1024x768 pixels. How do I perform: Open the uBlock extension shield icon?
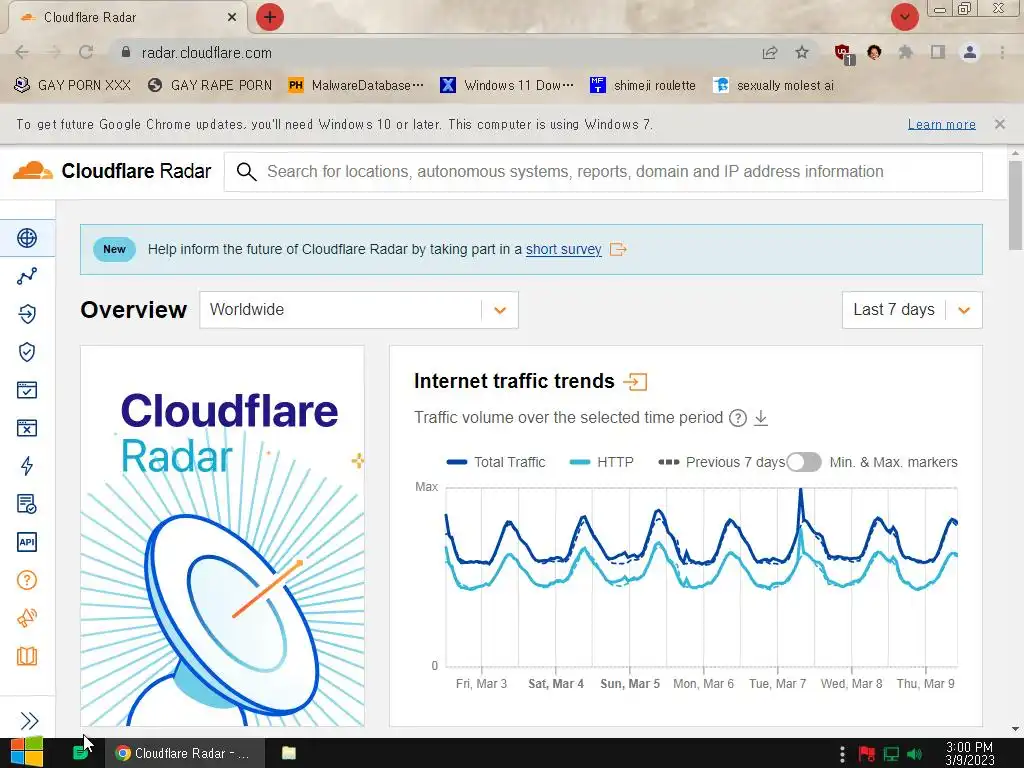point(844,53)
